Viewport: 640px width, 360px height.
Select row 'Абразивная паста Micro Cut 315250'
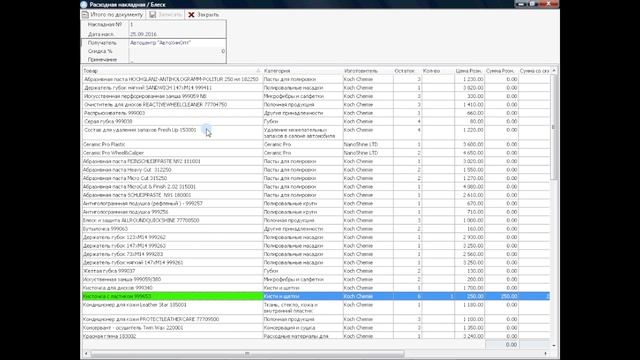point(316,178)
